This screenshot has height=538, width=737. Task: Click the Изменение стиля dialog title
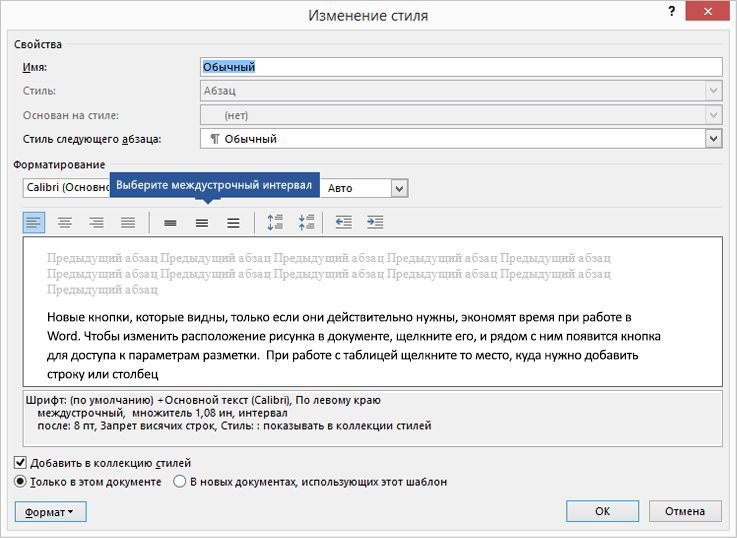click(x=368, y=16)
